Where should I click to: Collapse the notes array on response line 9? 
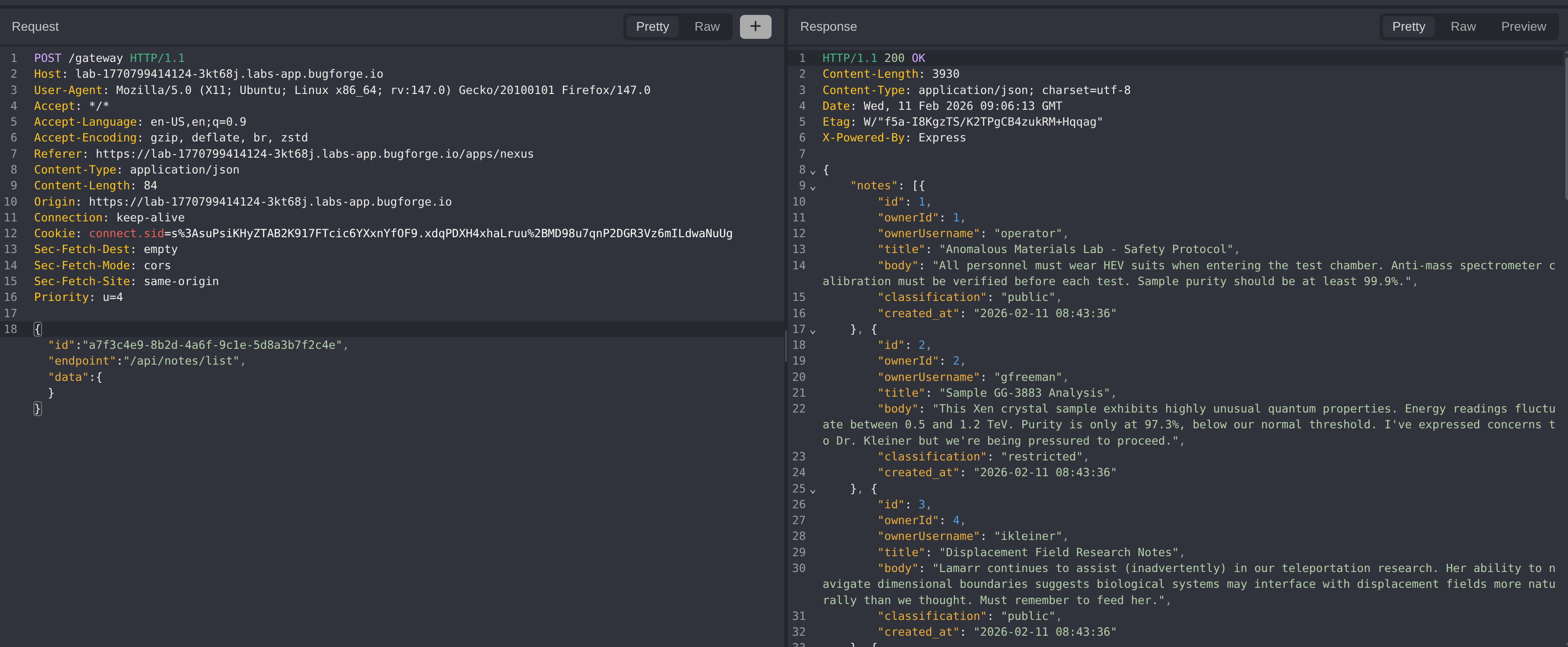[813, 187]
